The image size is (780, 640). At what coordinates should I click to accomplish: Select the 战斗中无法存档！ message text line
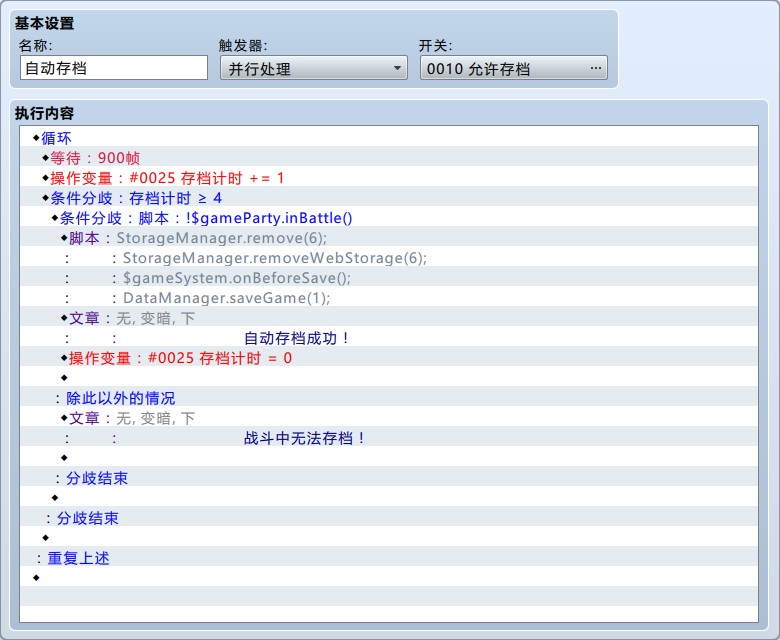pos(389,437)
